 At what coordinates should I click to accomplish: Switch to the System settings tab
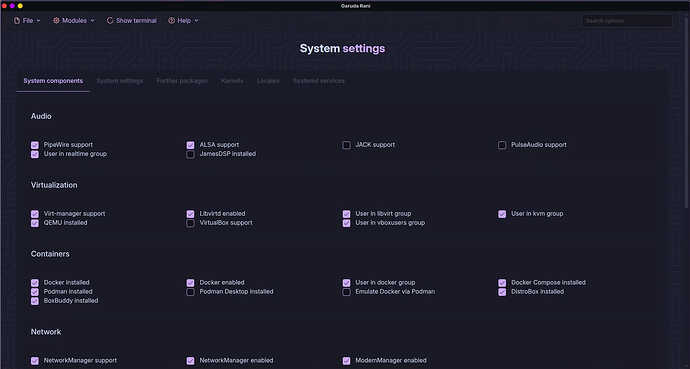[x=120, y=81]
